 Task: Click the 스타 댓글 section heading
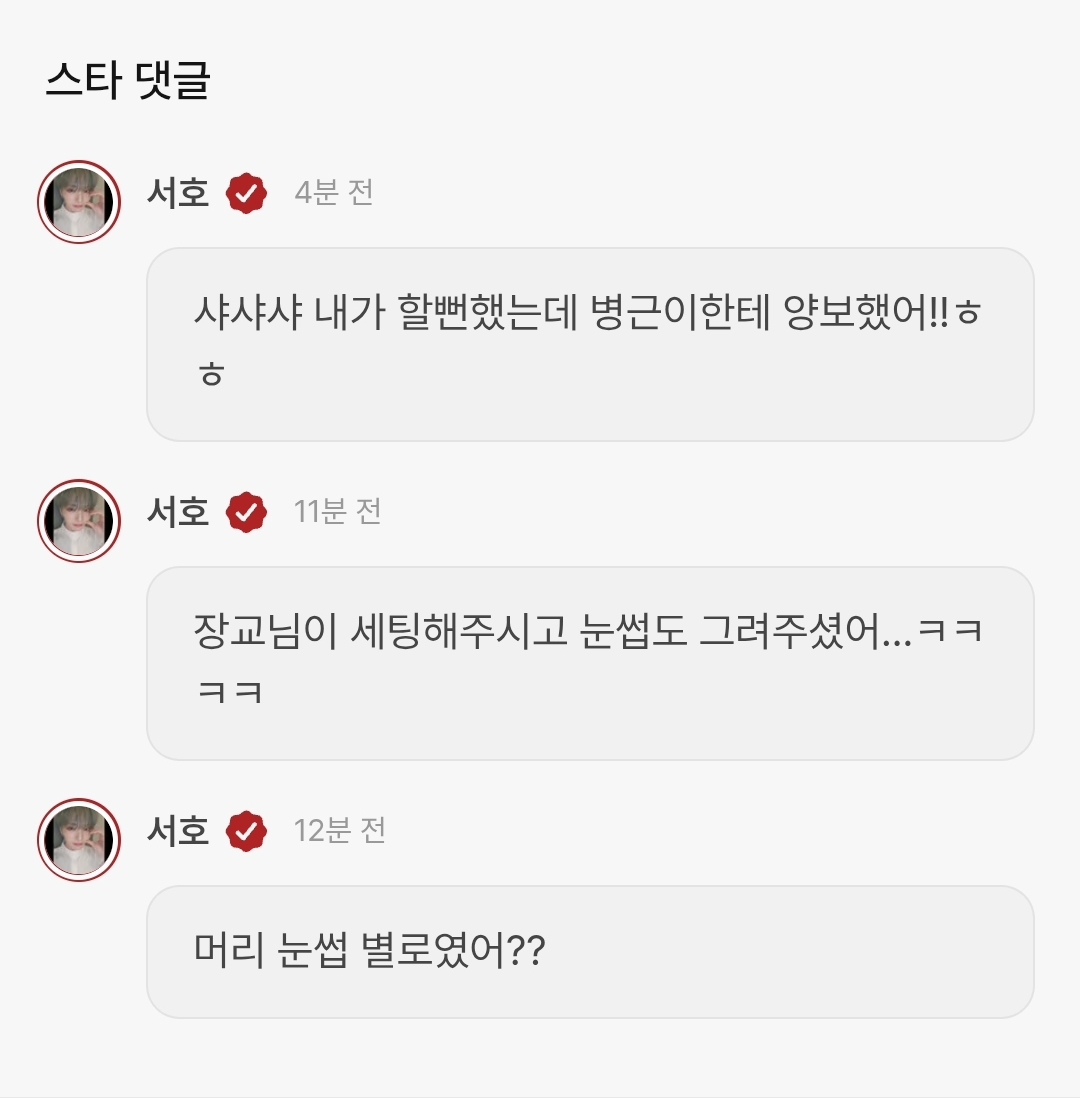click(128, 80)
